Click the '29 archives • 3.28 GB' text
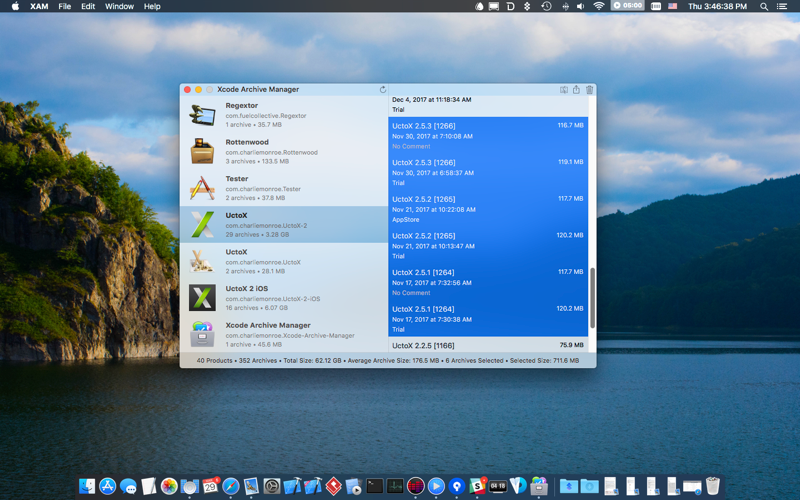 (257, 235)
